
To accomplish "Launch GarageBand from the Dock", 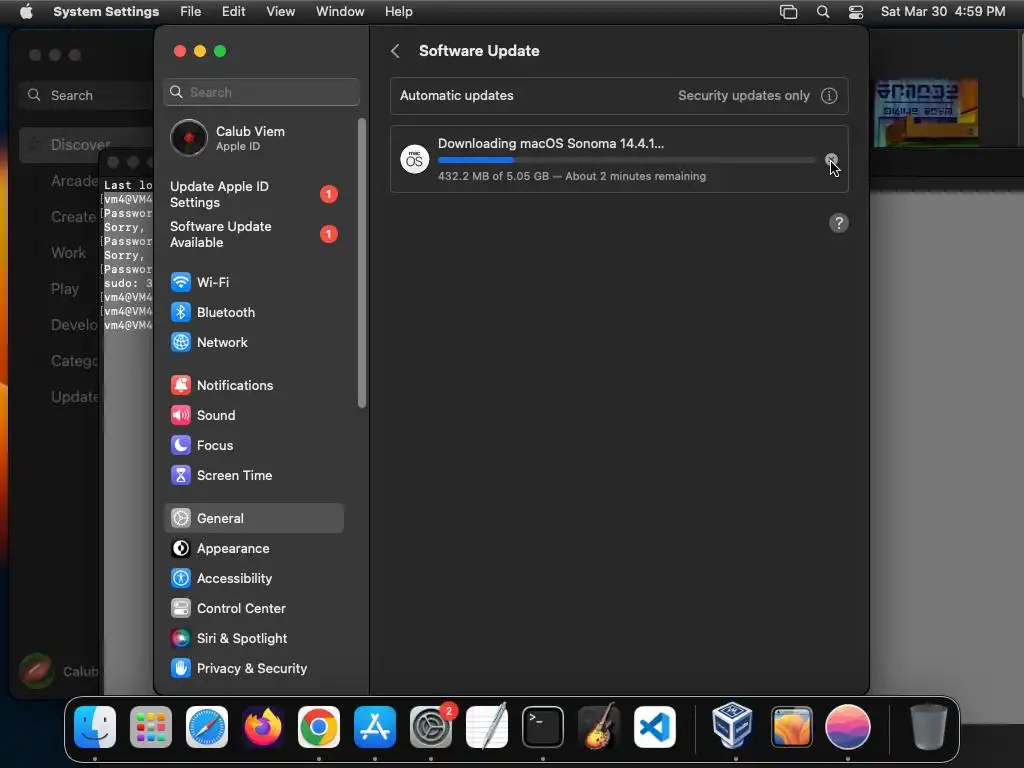I will 599,727.
